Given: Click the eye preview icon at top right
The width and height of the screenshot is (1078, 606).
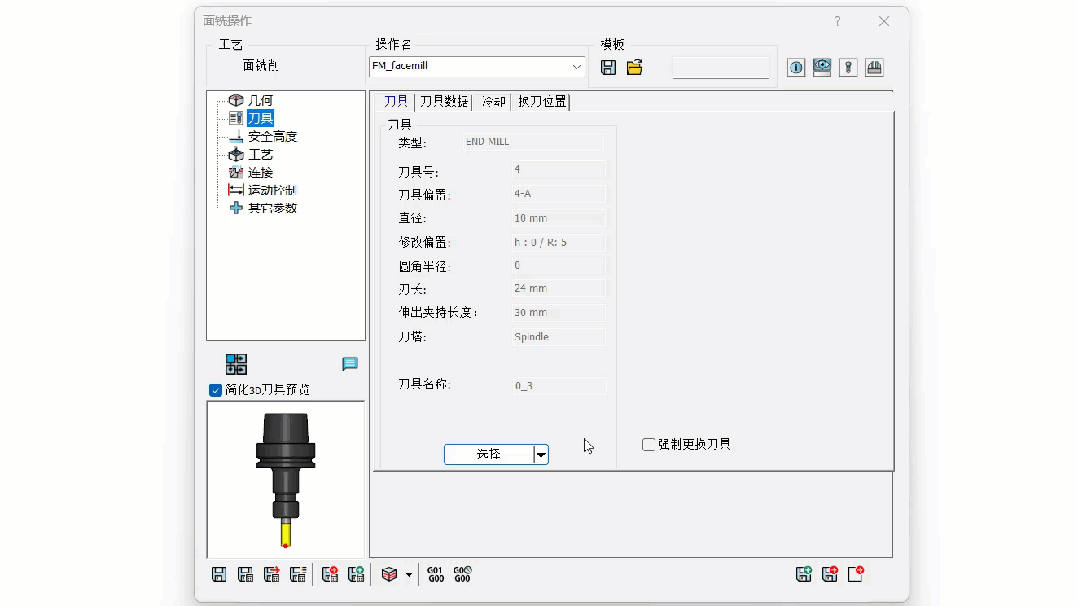Looking at the screenshot, I should click(822, 67).
